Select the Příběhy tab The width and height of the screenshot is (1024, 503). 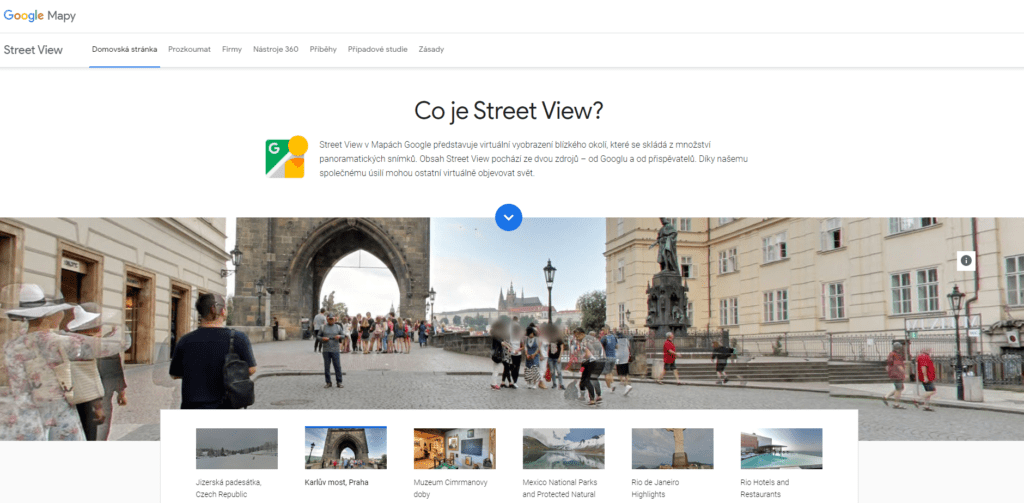tap(323, 49)
